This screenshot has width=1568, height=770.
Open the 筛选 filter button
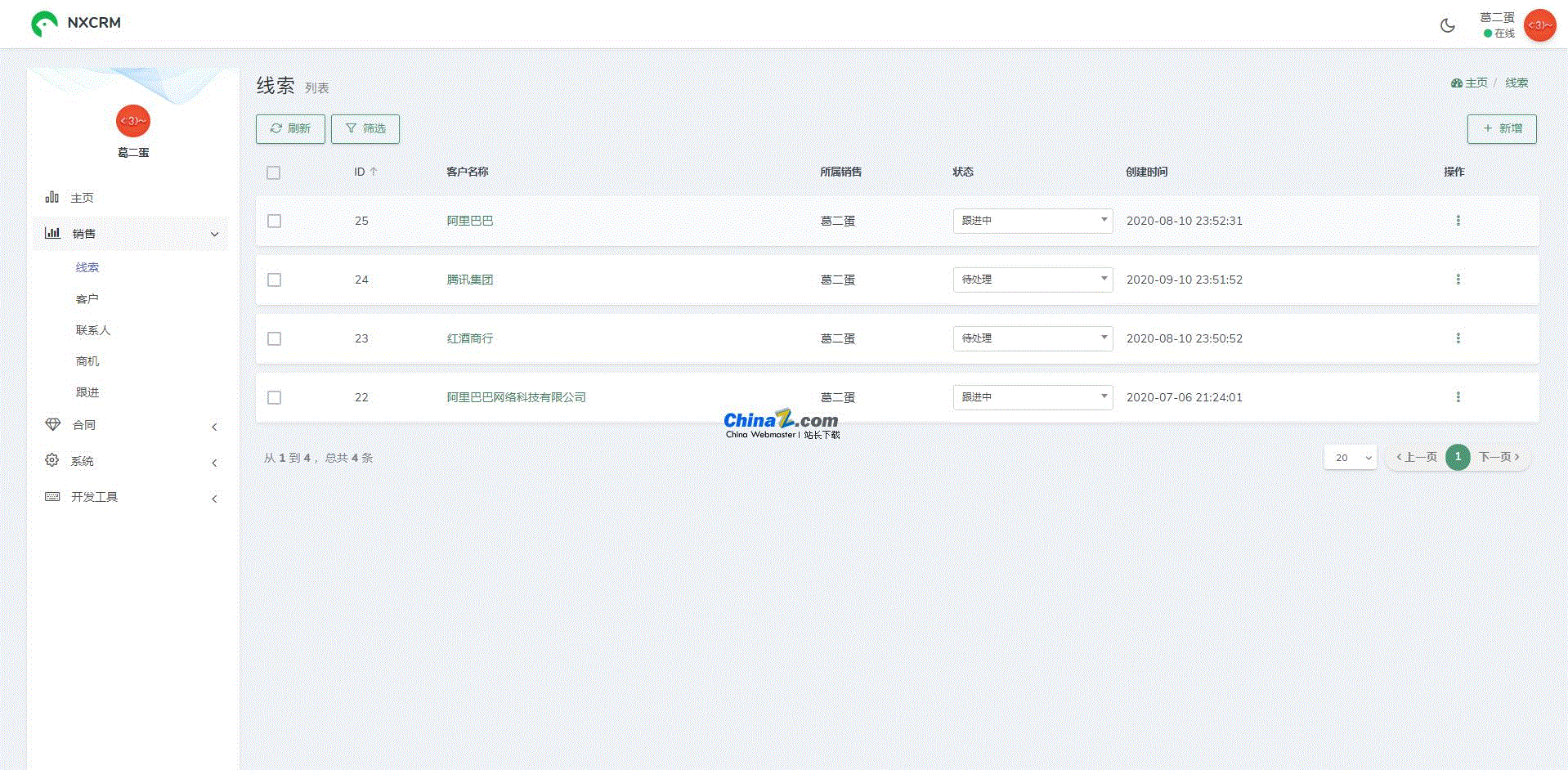[x=365, y=129]
